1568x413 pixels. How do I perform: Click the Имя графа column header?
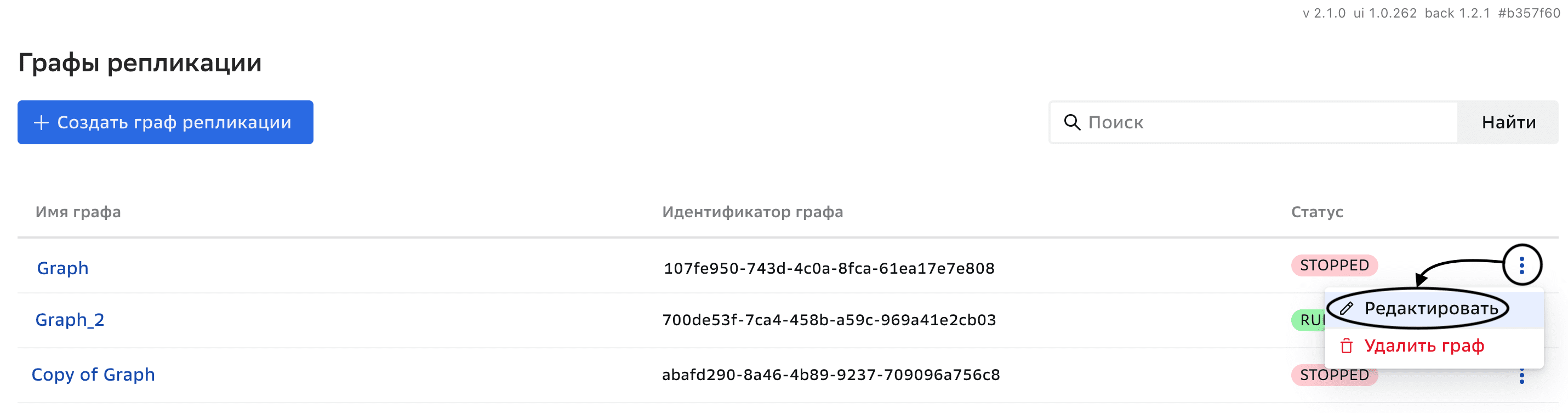pos(78,212)
